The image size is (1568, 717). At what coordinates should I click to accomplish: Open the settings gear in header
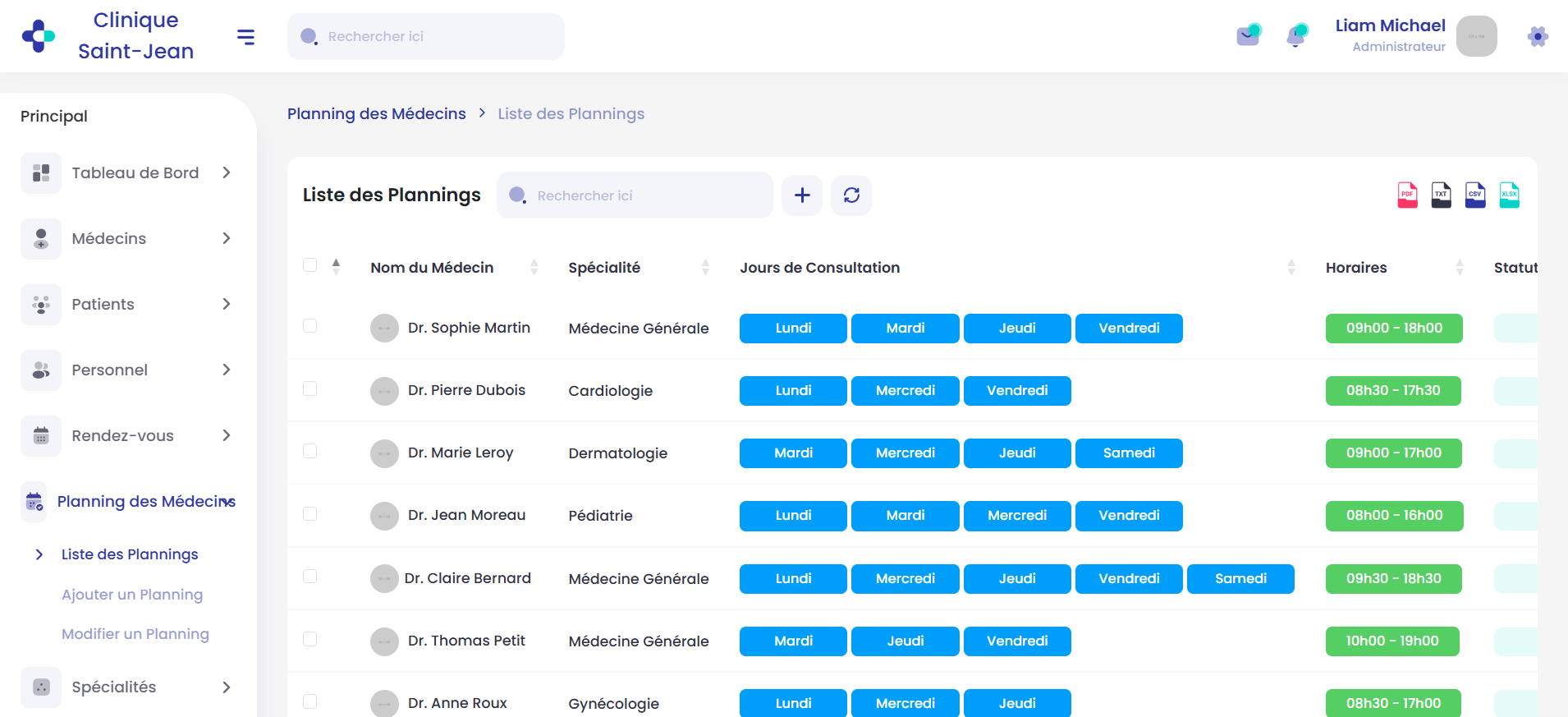tap(1538, 36)
